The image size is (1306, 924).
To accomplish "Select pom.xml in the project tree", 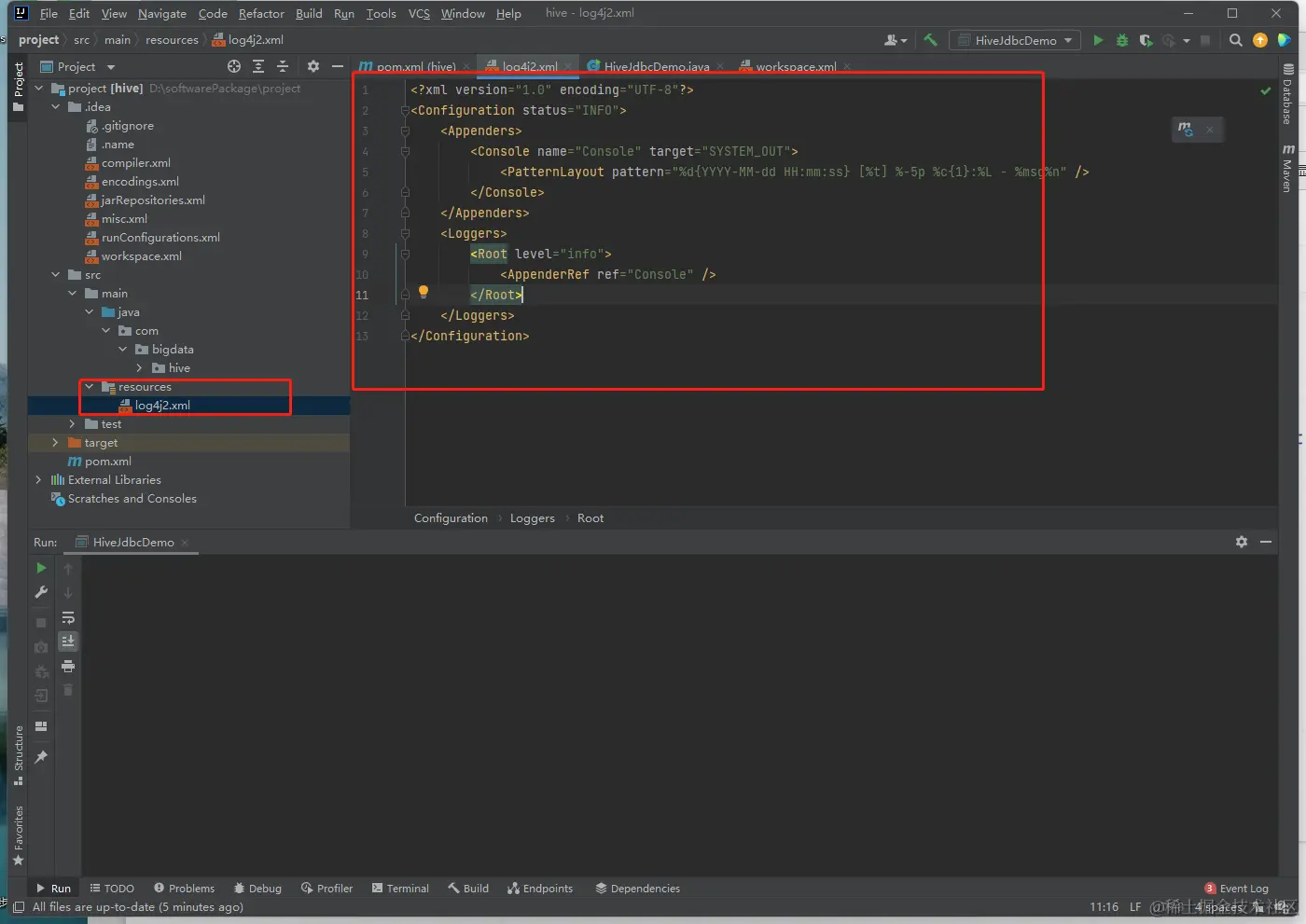I will pyautogui.click(x=107, y=462).
